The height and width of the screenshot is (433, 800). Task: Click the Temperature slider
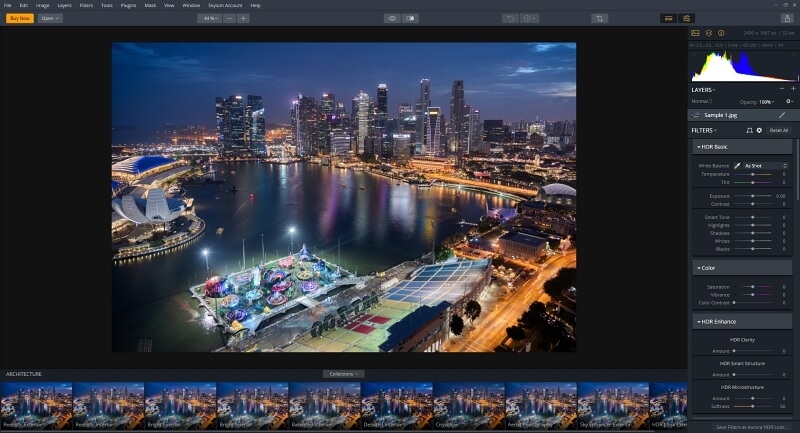tap(753, 174)
